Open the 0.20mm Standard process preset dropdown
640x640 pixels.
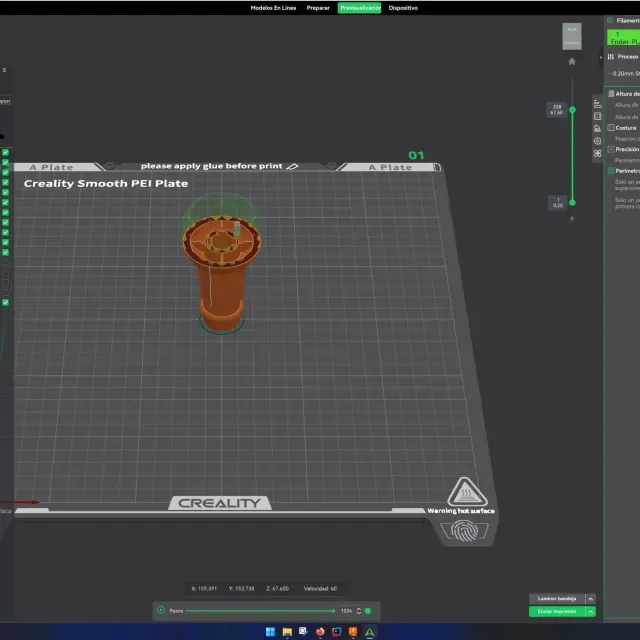624,73
